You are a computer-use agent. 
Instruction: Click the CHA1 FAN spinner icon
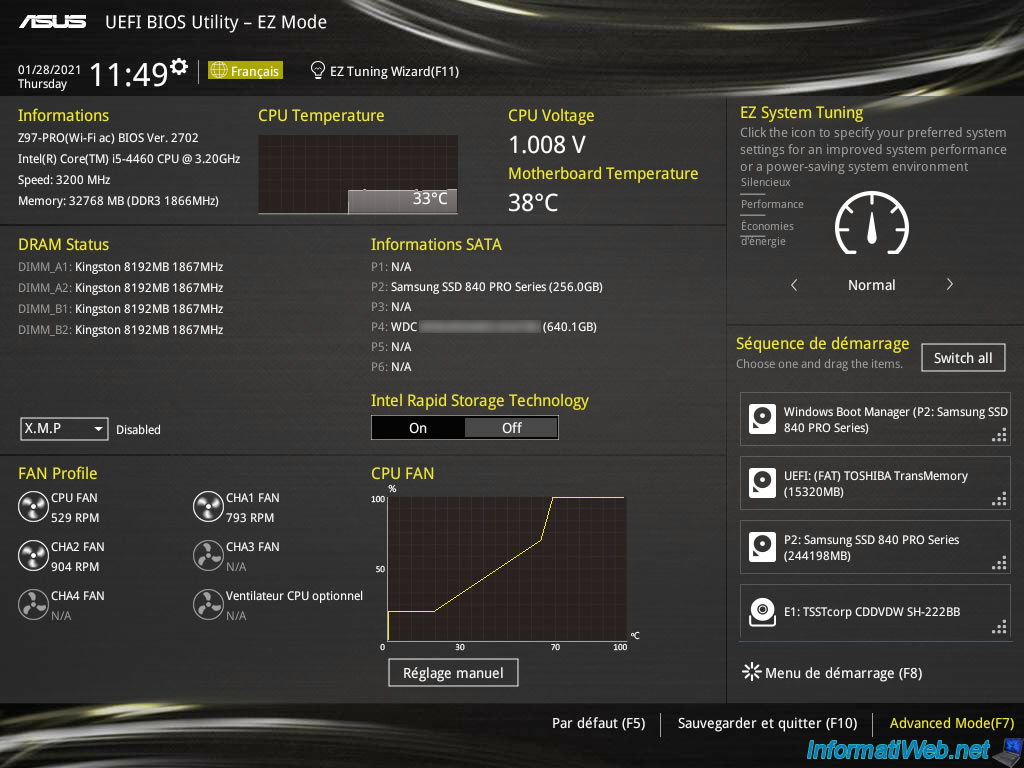click(208, 507)
